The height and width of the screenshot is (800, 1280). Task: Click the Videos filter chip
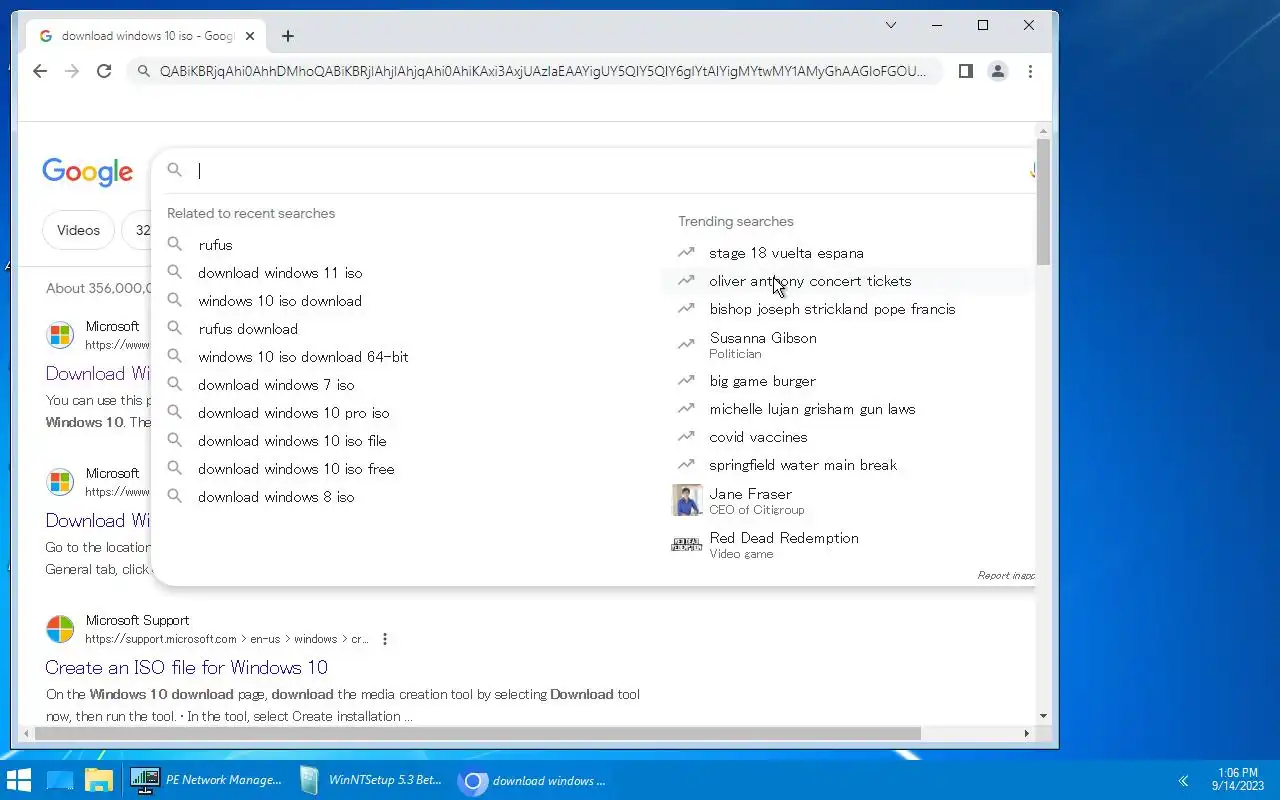click(x=78, y=230)
